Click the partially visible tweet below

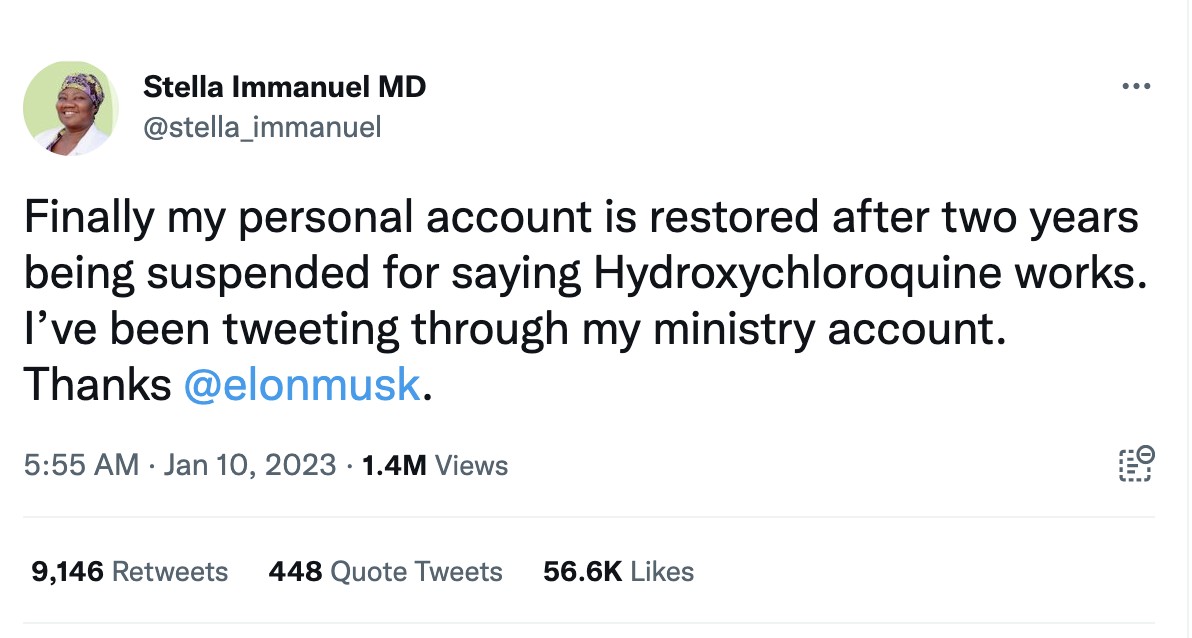[596, 632]
